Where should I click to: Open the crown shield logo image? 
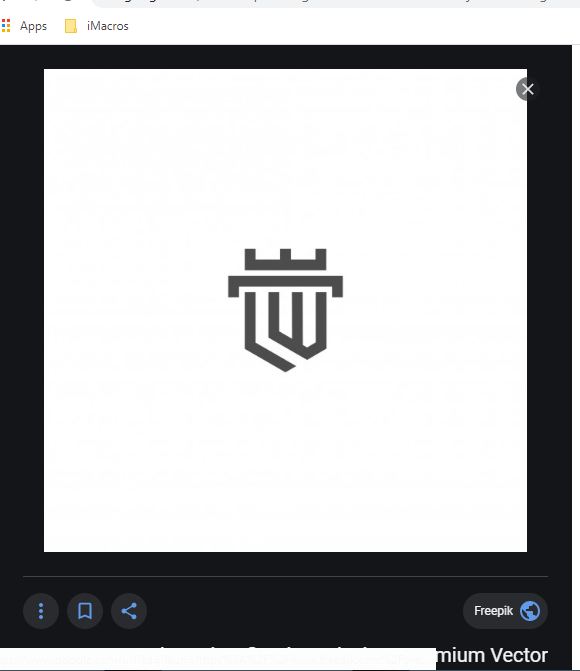click(286, 310)
